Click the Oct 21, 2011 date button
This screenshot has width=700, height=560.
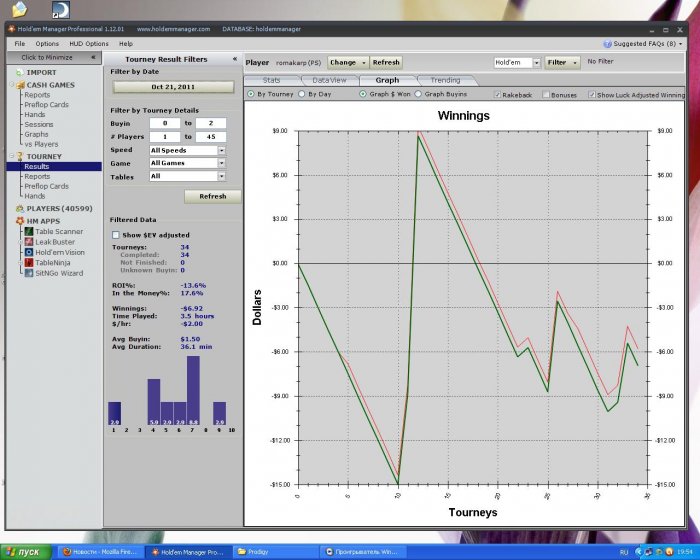(173, 87)
